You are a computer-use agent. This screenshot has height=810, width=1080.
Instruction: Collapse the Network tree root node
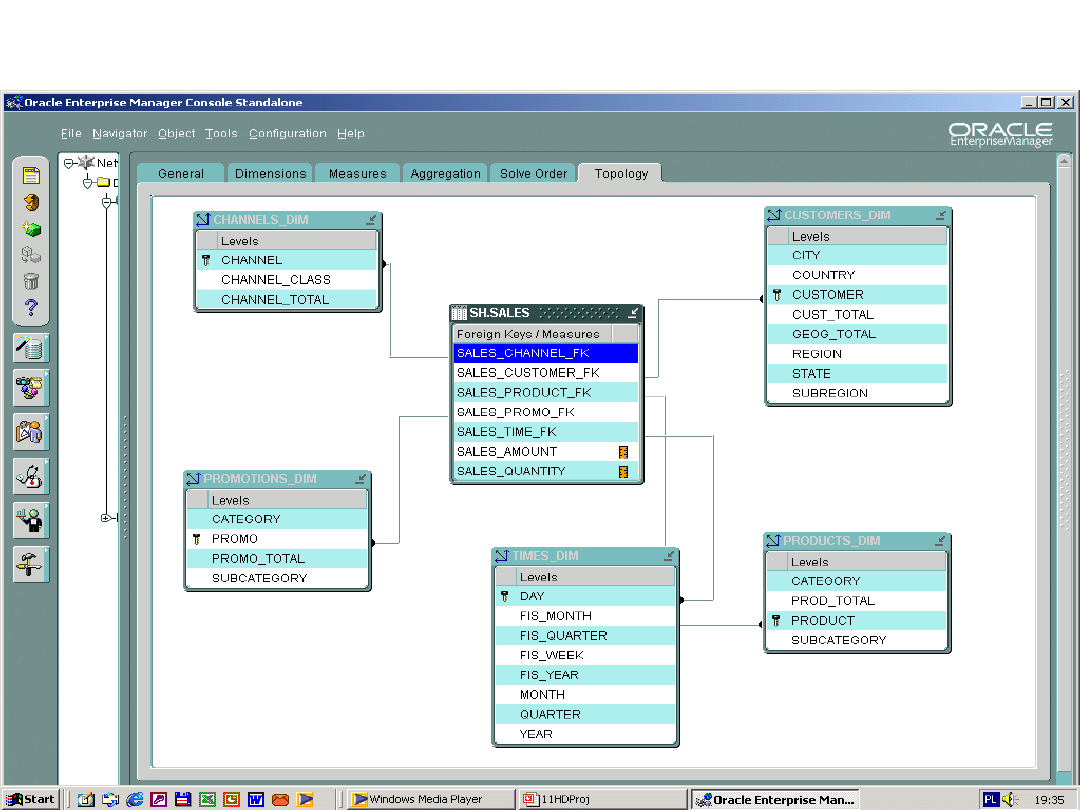pos(69,163)
